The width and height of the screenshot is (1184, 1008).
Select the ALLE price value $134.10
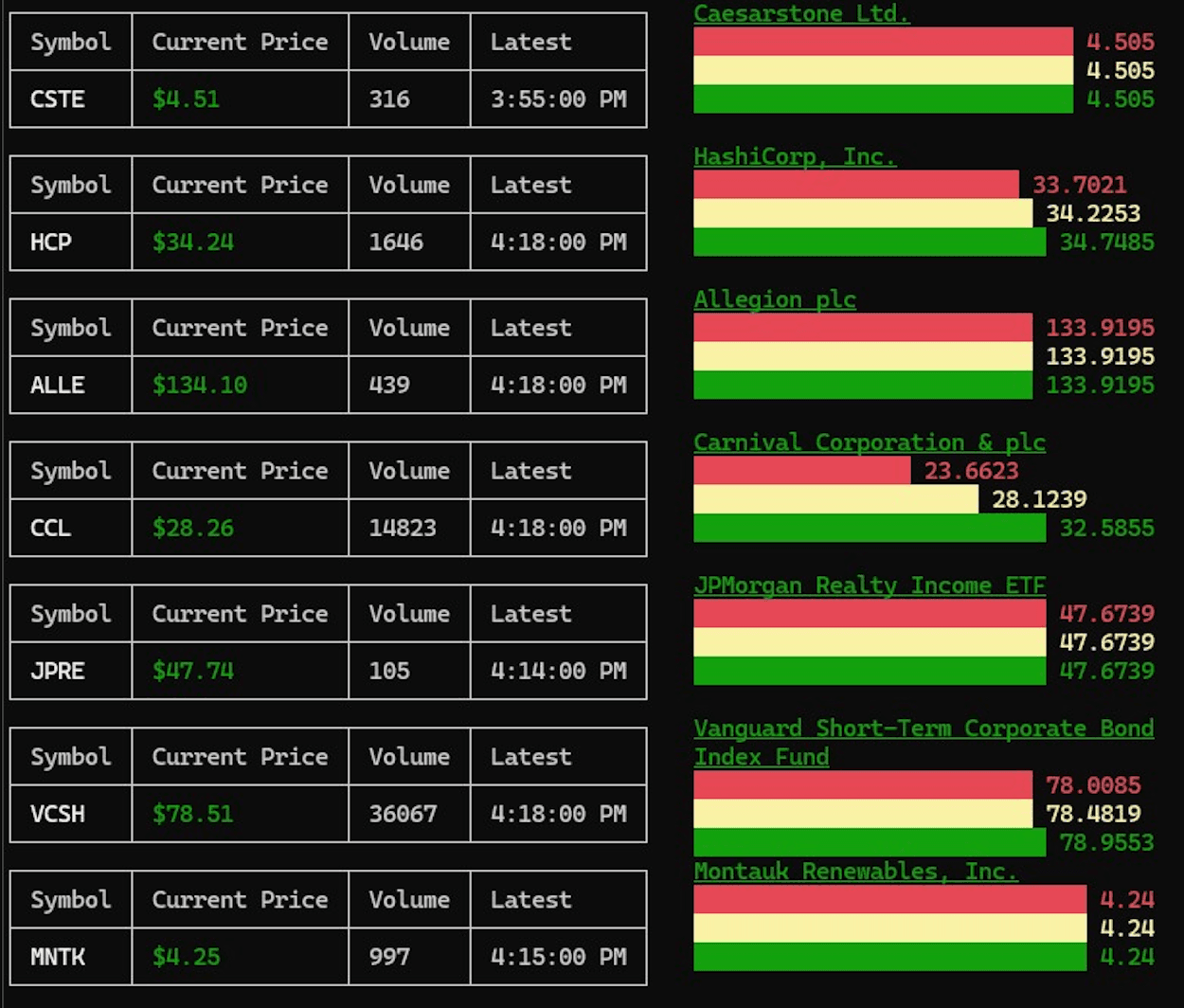[199, 386]
